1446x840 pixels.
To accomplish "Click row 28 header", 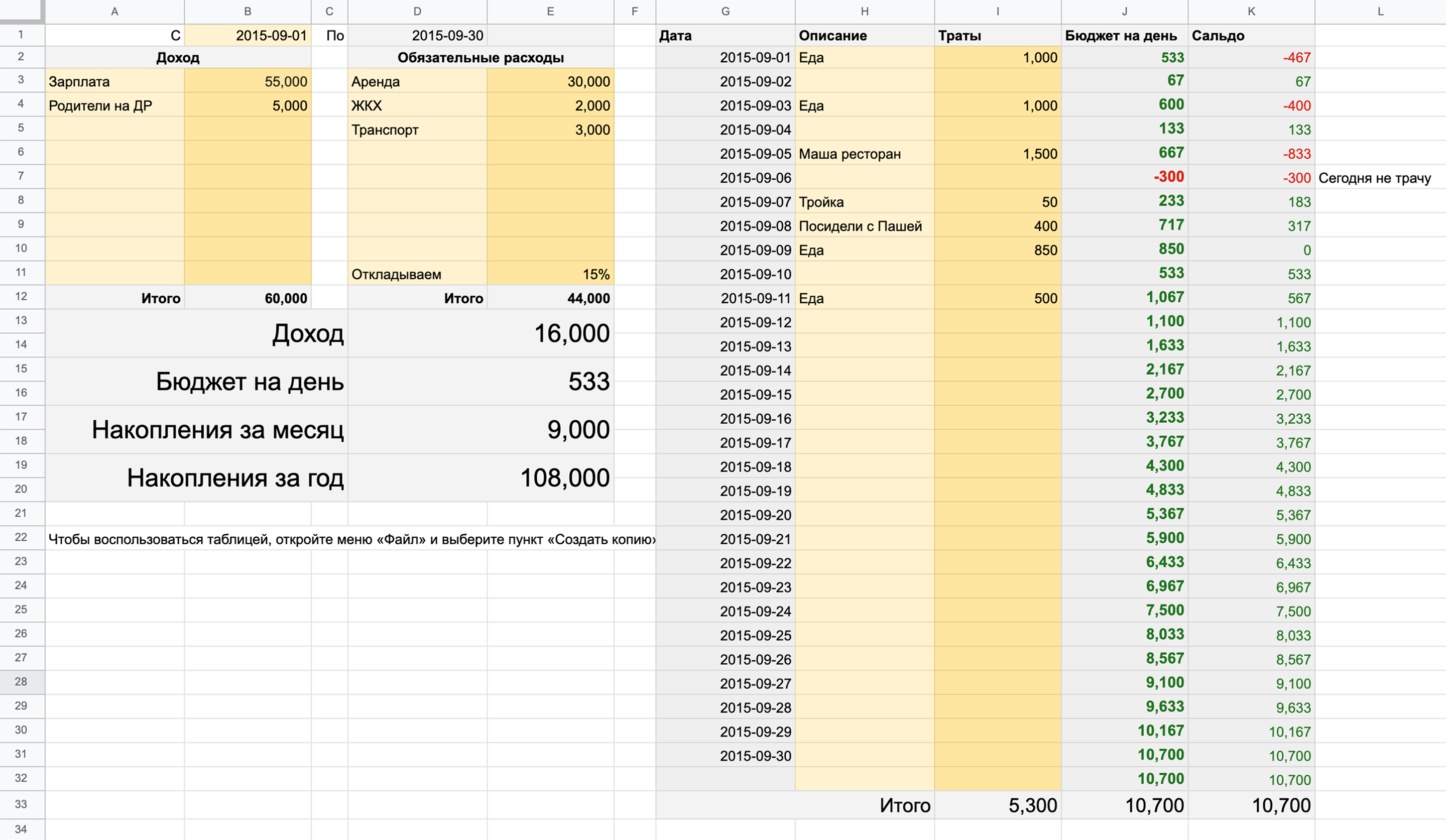I will pyautogui.click(x=22, y=682).
